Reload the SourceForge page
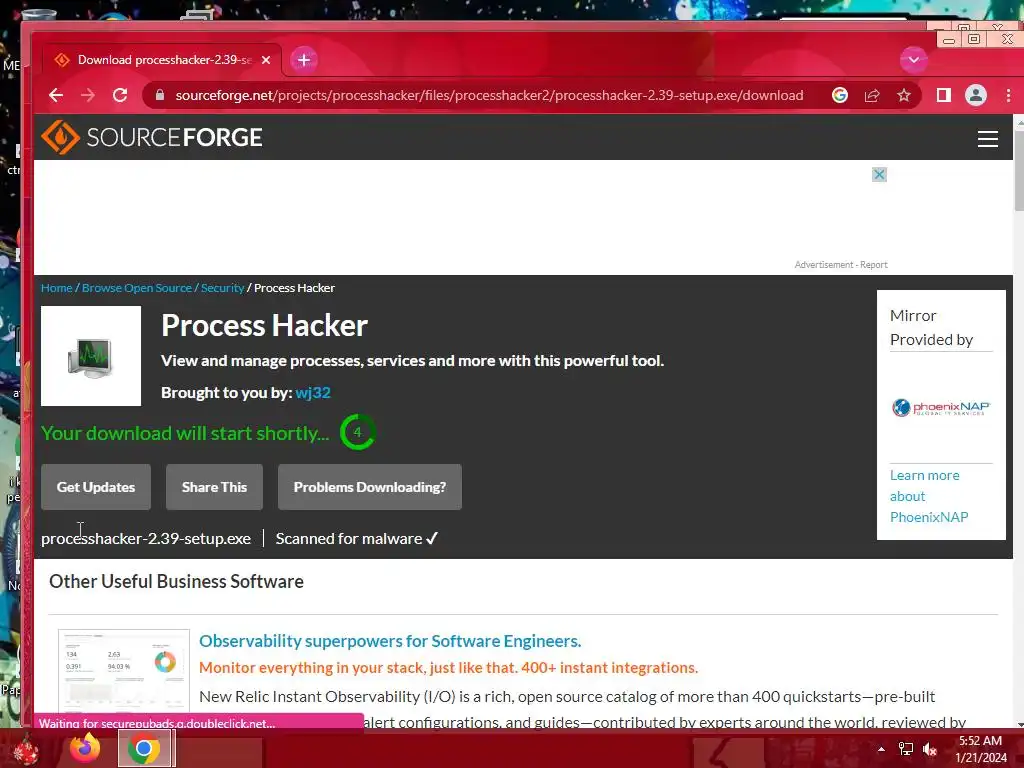The height and width of the screenshot is (768, 1024). coord(120,95)
